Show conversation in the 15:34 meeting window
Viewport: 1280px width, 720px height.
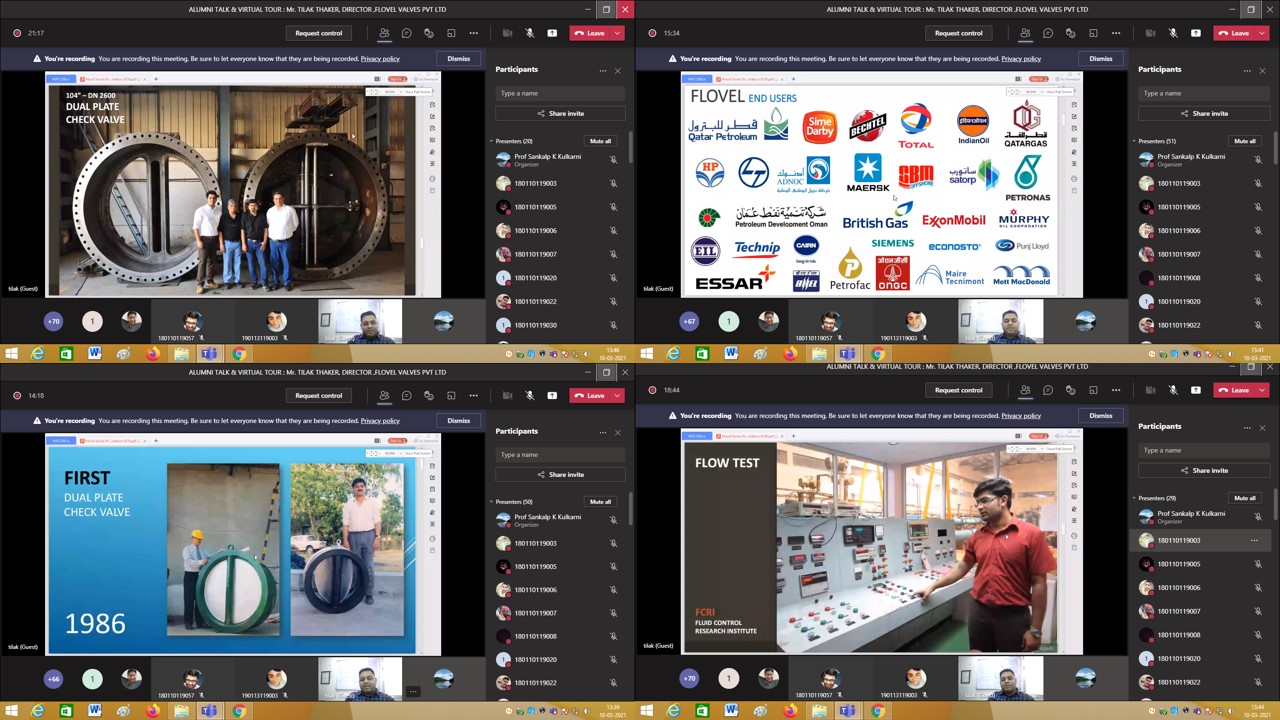[1048, 33]
